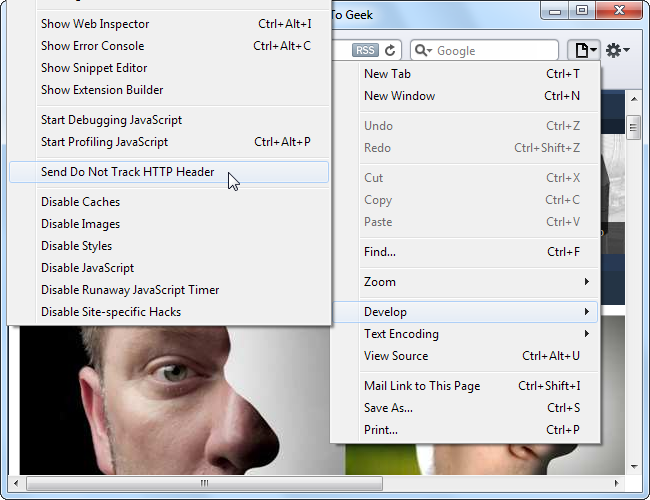Maximize the Safari window

pos(581,12)
